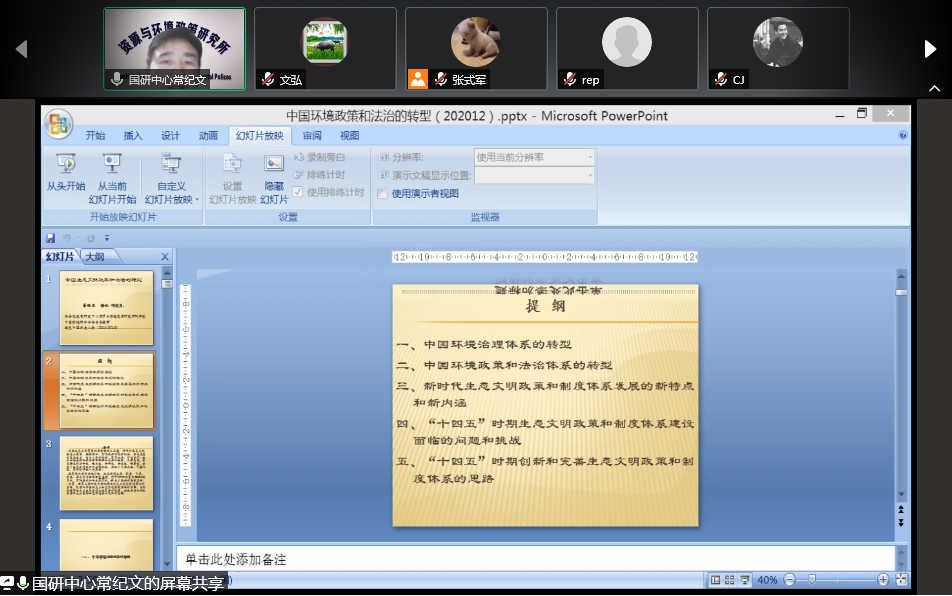Enable the Use Presenter View checkbox
The height and width of the screenshot is (596, 952).
[383, 194]
